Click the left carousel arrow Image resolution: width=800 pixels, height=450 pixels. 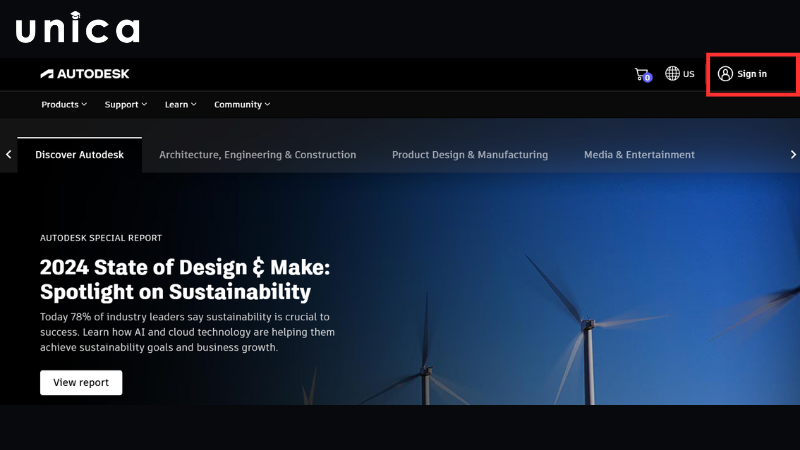tap(9, 154)
